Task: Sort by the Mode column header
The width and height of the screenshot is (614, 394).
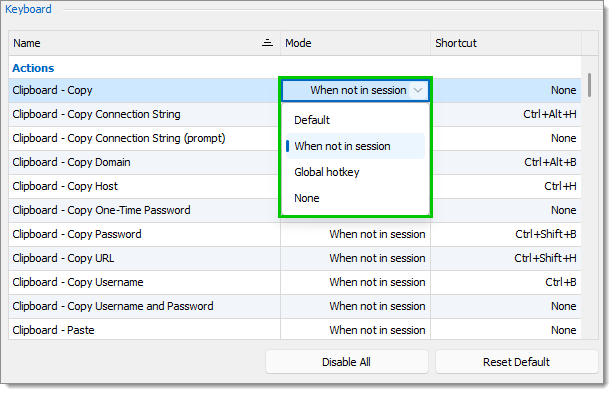Action: pos(355,43)
